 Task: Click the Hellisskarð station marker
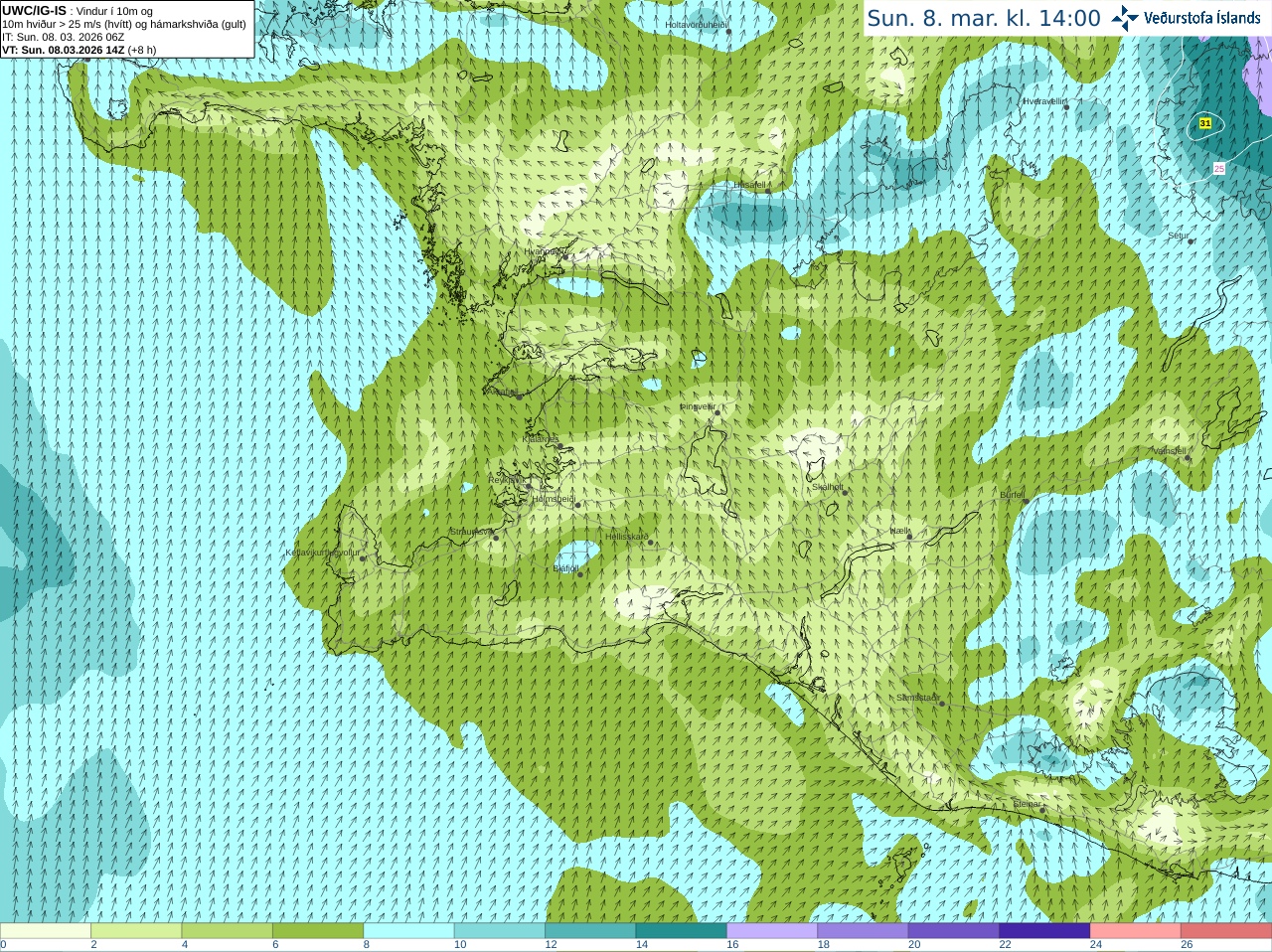pos(651,542)
